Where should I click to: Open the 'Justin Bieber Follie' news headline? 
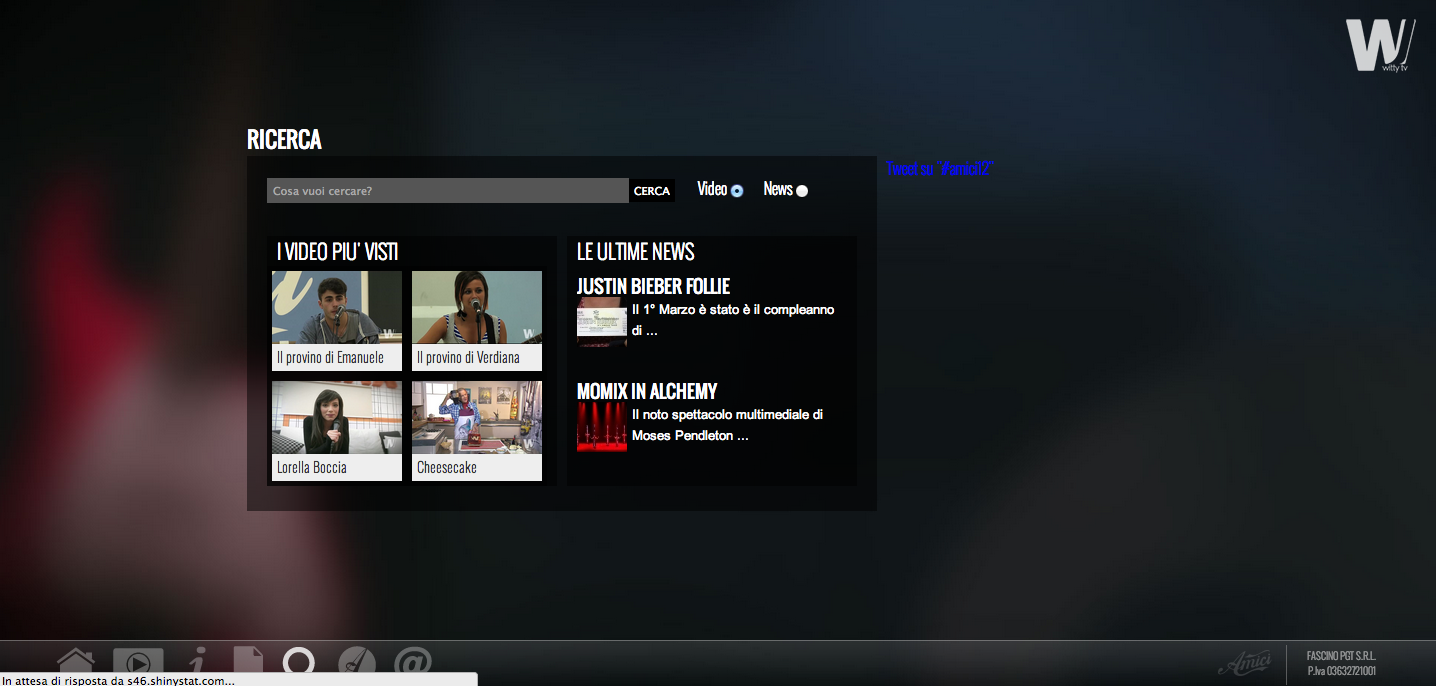tap(653, 287)
